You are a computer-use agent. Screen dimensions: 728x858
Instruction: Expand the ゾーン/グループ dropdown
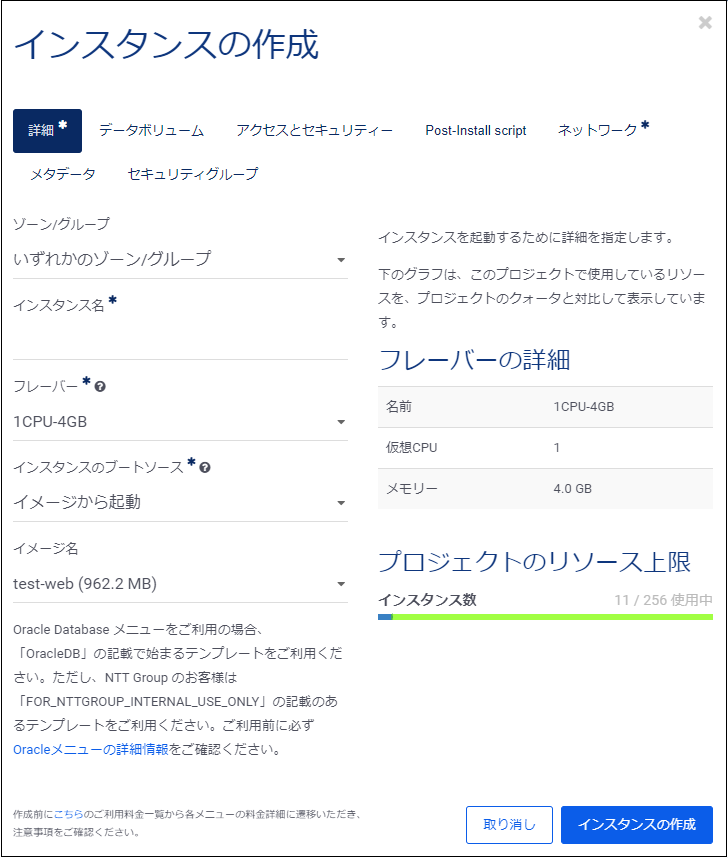pyautogui.click(x=180, y=259)
